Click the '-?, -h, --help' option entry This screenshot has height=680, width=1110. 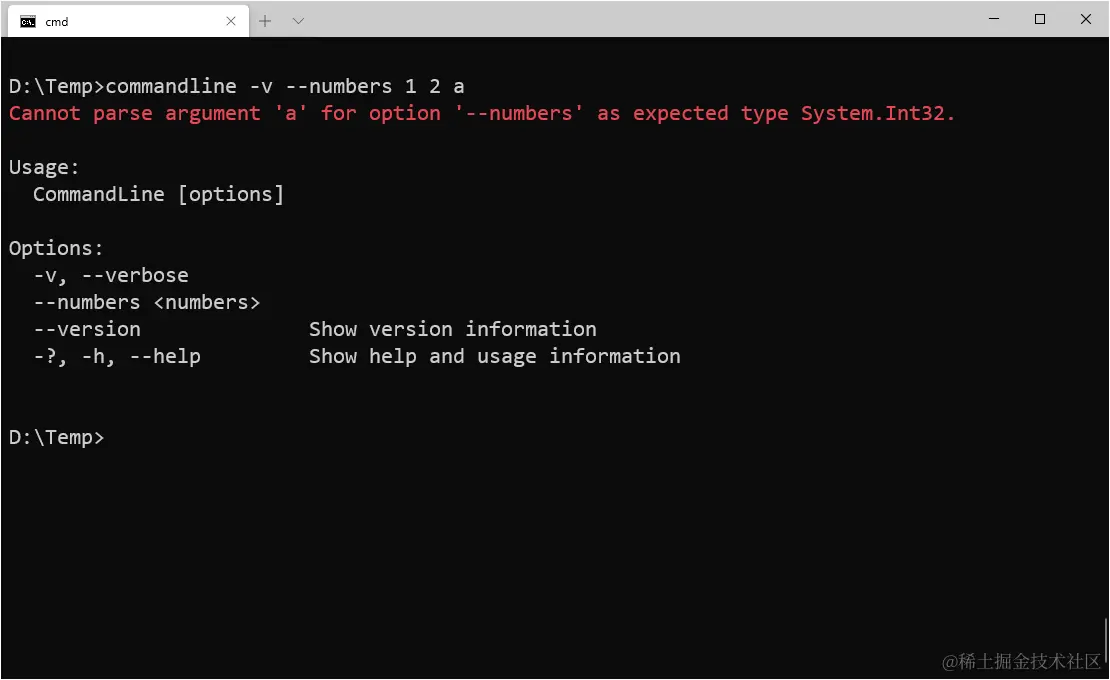coord(117,356)
